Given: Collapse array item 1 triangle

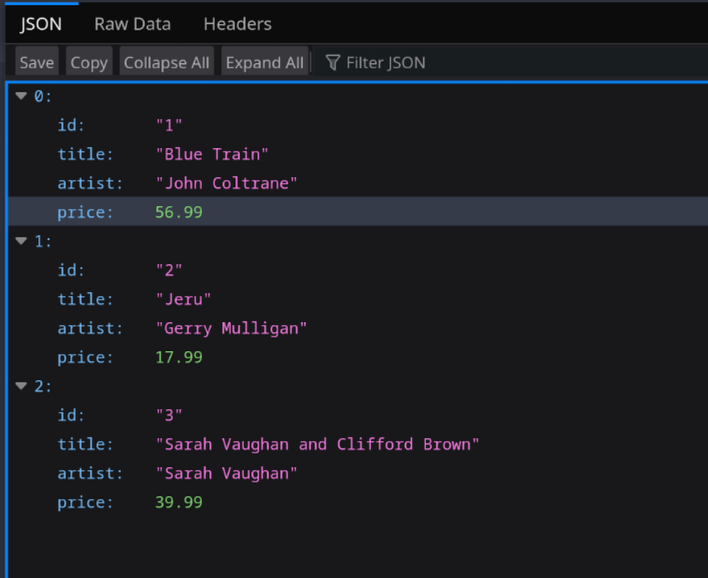Looking at the screenshot, I should [21, 241].
